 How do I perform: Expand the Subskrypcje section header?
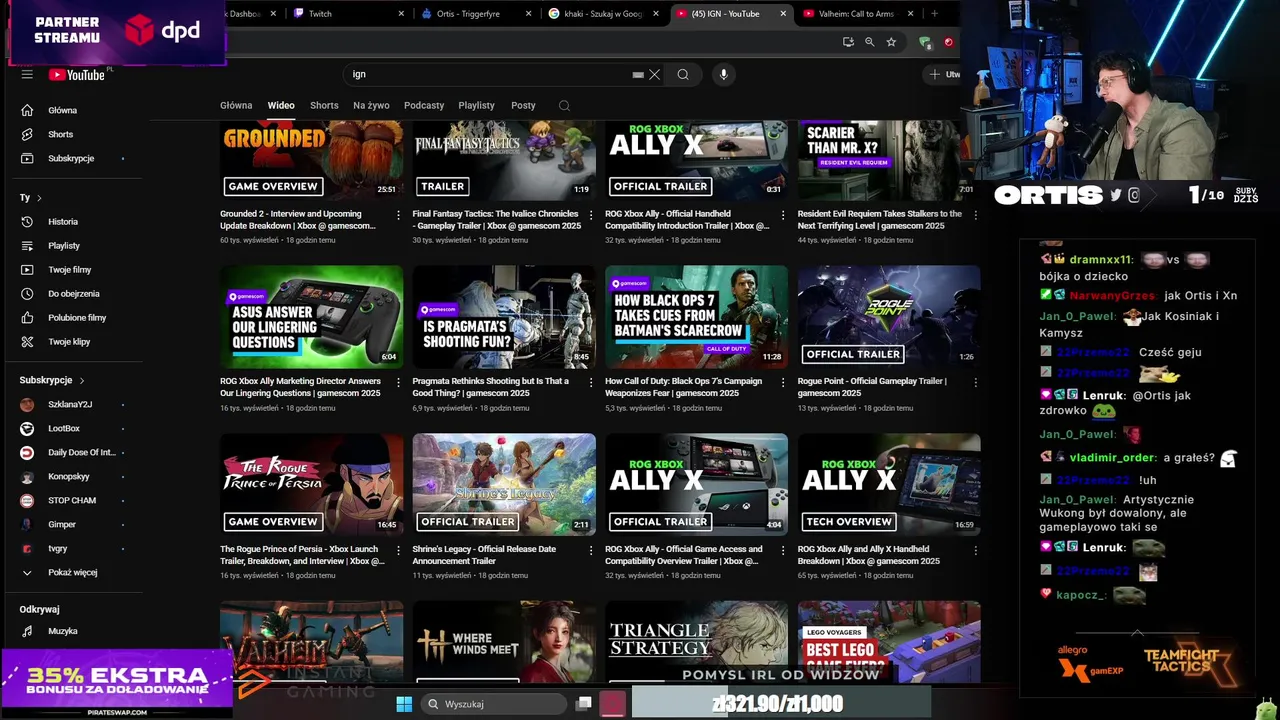pos(52,380)
